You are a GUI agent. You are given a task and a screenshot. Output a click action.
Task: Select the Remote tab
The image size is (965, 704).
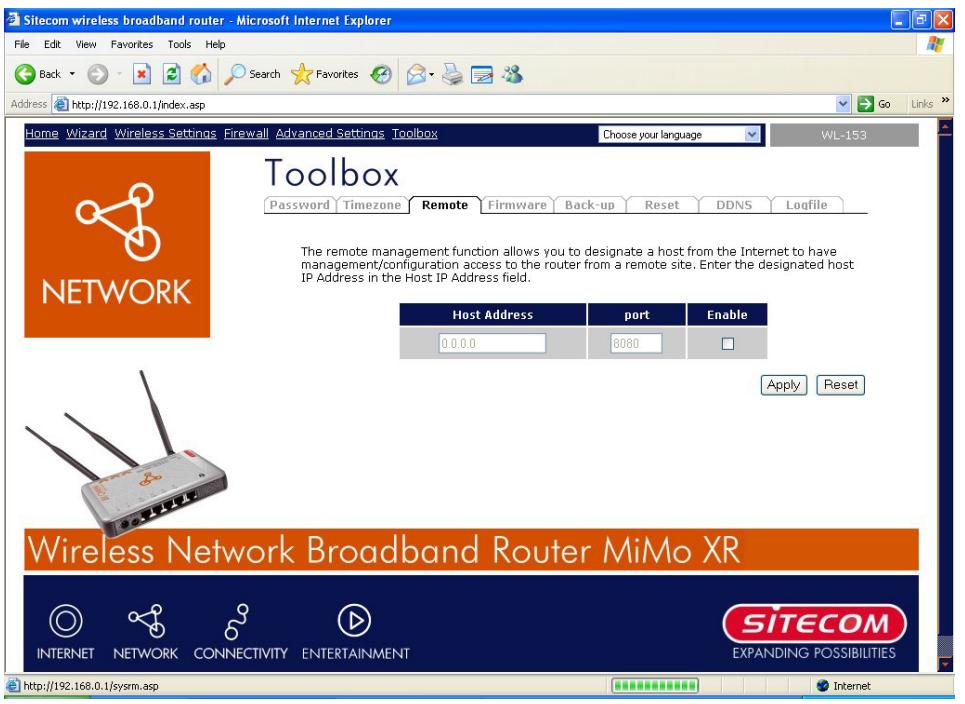pos(444,205)
